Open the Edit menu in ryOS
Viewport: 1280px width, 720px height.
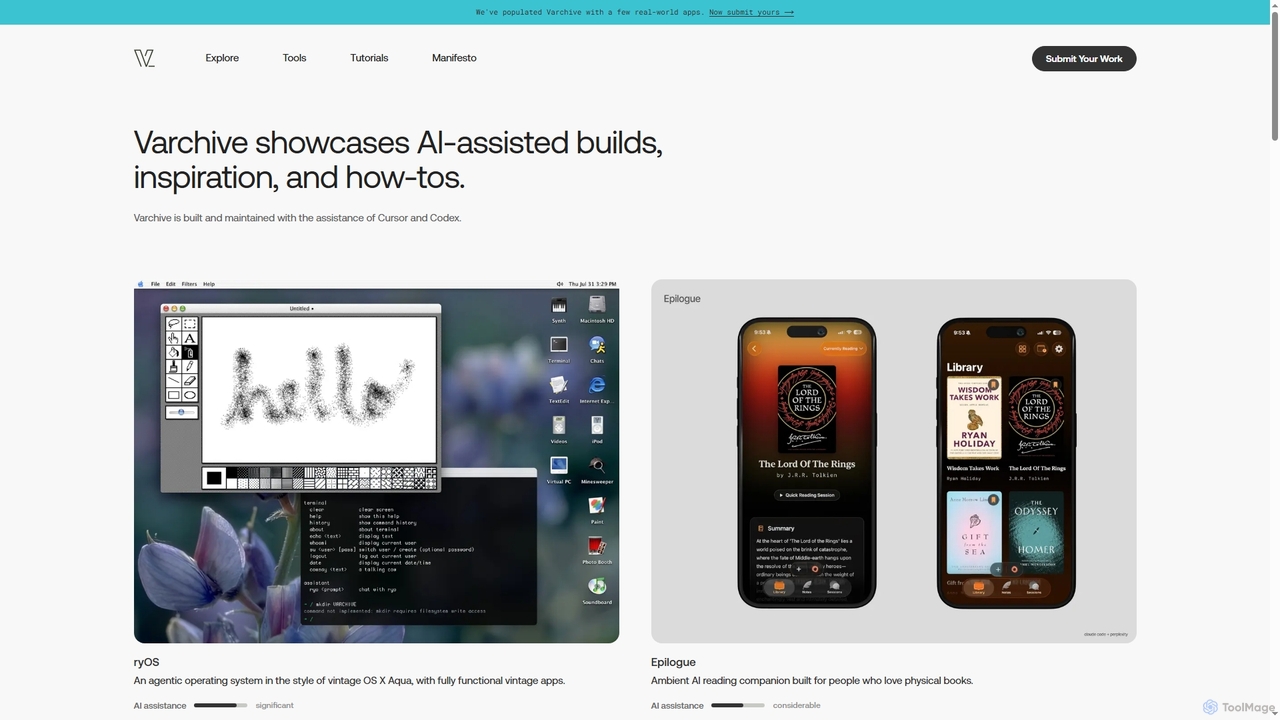(171, 284)
